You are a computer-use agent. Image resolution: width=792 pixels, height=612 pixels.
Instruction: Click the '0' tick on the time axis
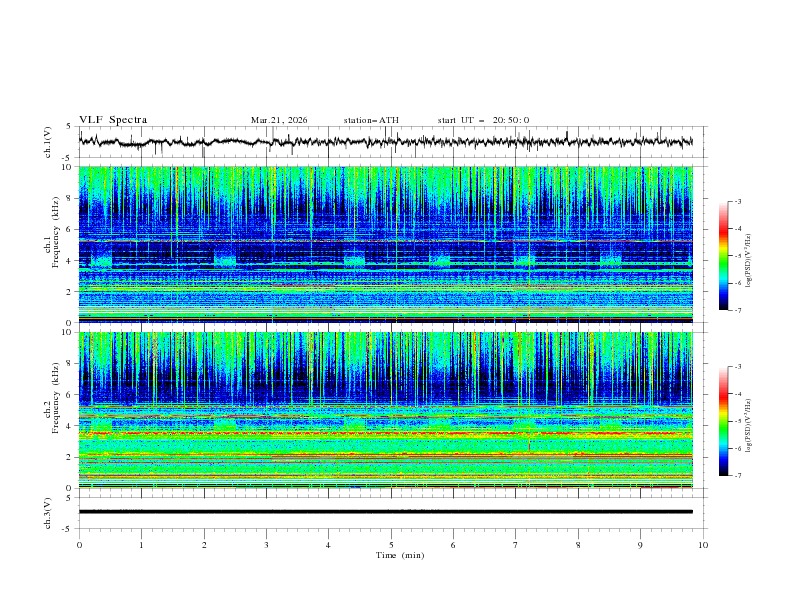point(79,545)
